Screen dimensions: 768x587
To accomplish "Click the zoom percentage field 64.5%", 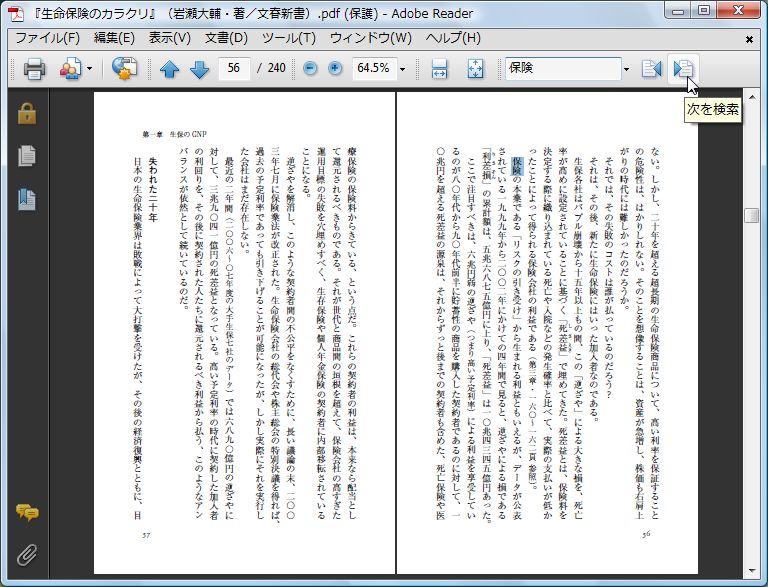I will pyautogui.click(x=373, y=68).
